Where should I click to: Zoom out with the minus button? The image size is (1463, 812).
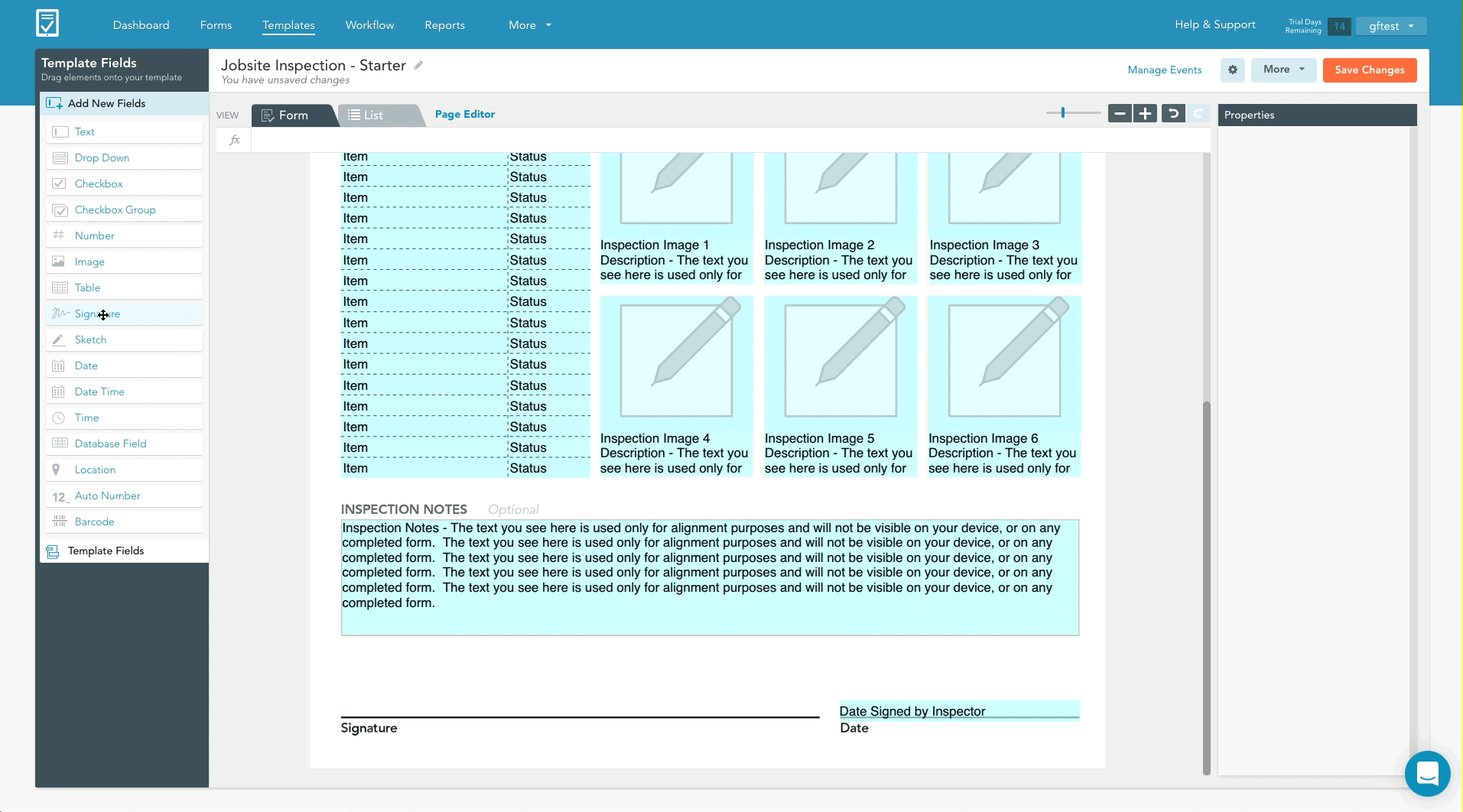(1120, 114)
